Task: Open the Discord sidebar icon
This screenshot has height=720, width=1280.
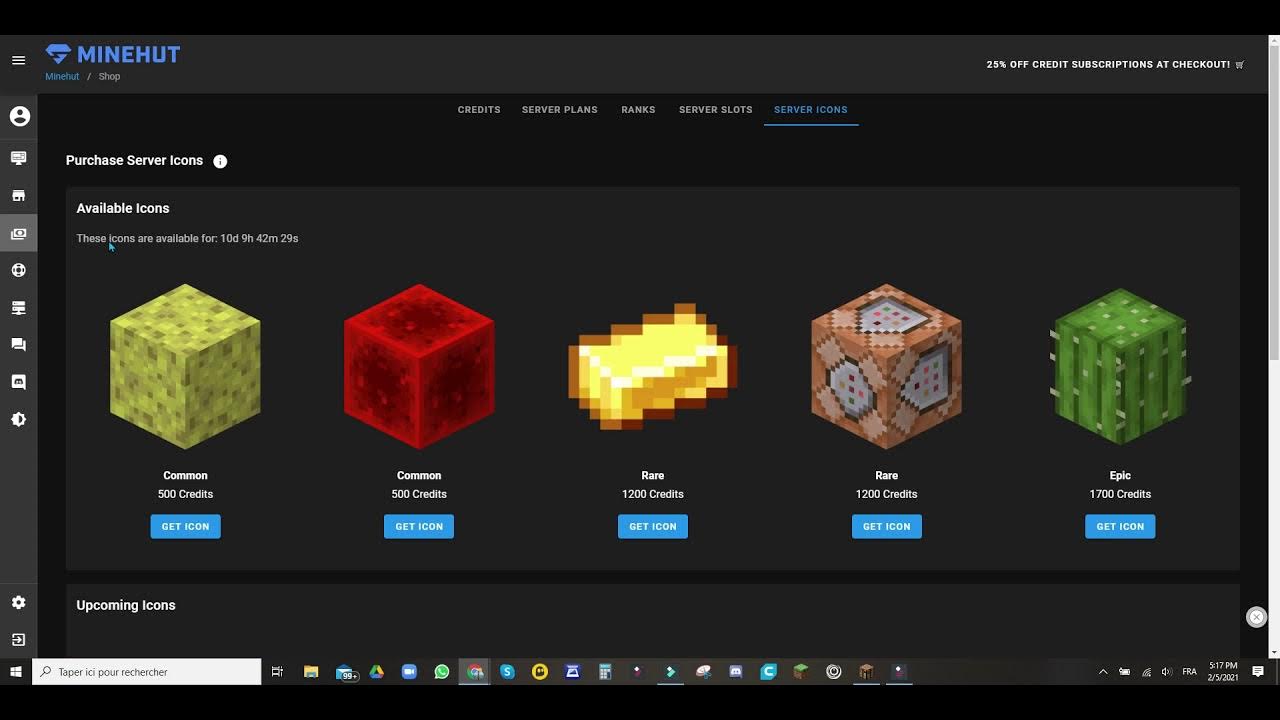Action: (19, 382)
